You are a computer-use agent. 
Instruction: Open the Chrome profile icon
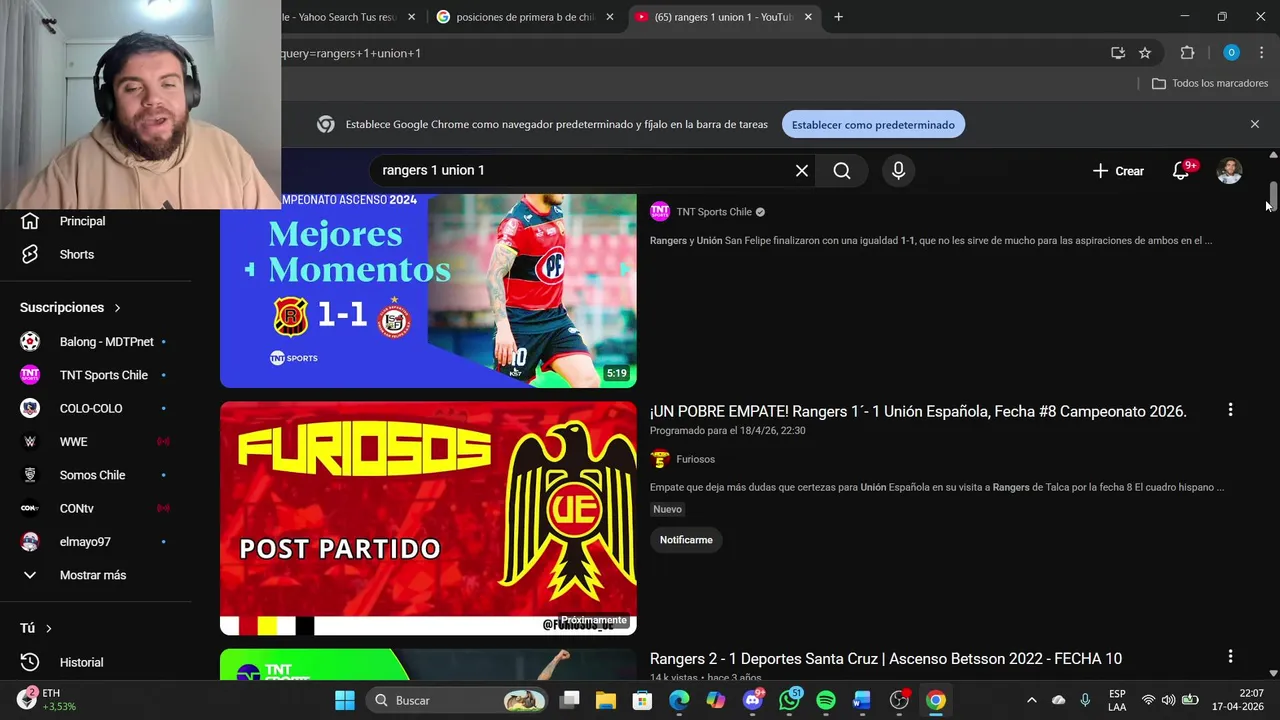[x=1231, y=53]
